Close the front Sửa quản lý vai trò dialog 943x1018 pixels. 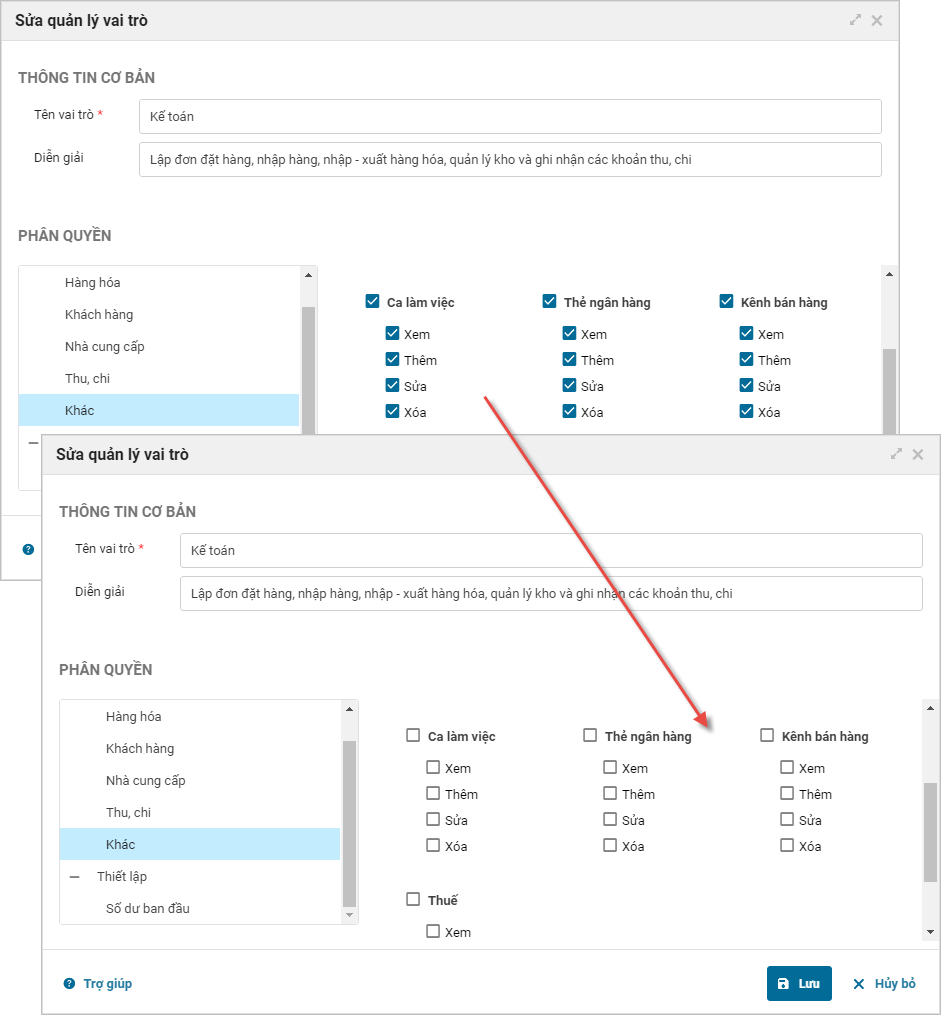(x=918, y=454)
